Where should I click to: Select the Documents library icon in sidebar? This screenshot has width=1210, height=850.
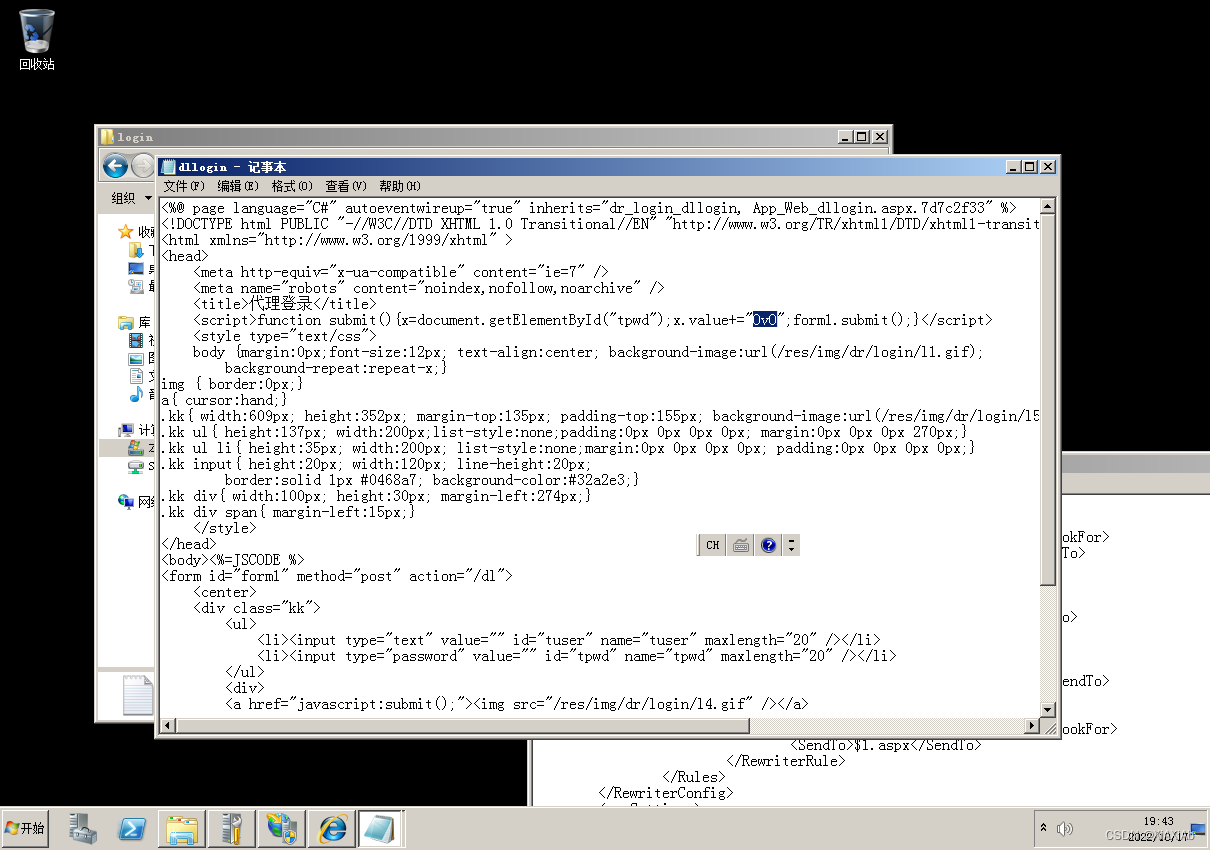point(136,376)
